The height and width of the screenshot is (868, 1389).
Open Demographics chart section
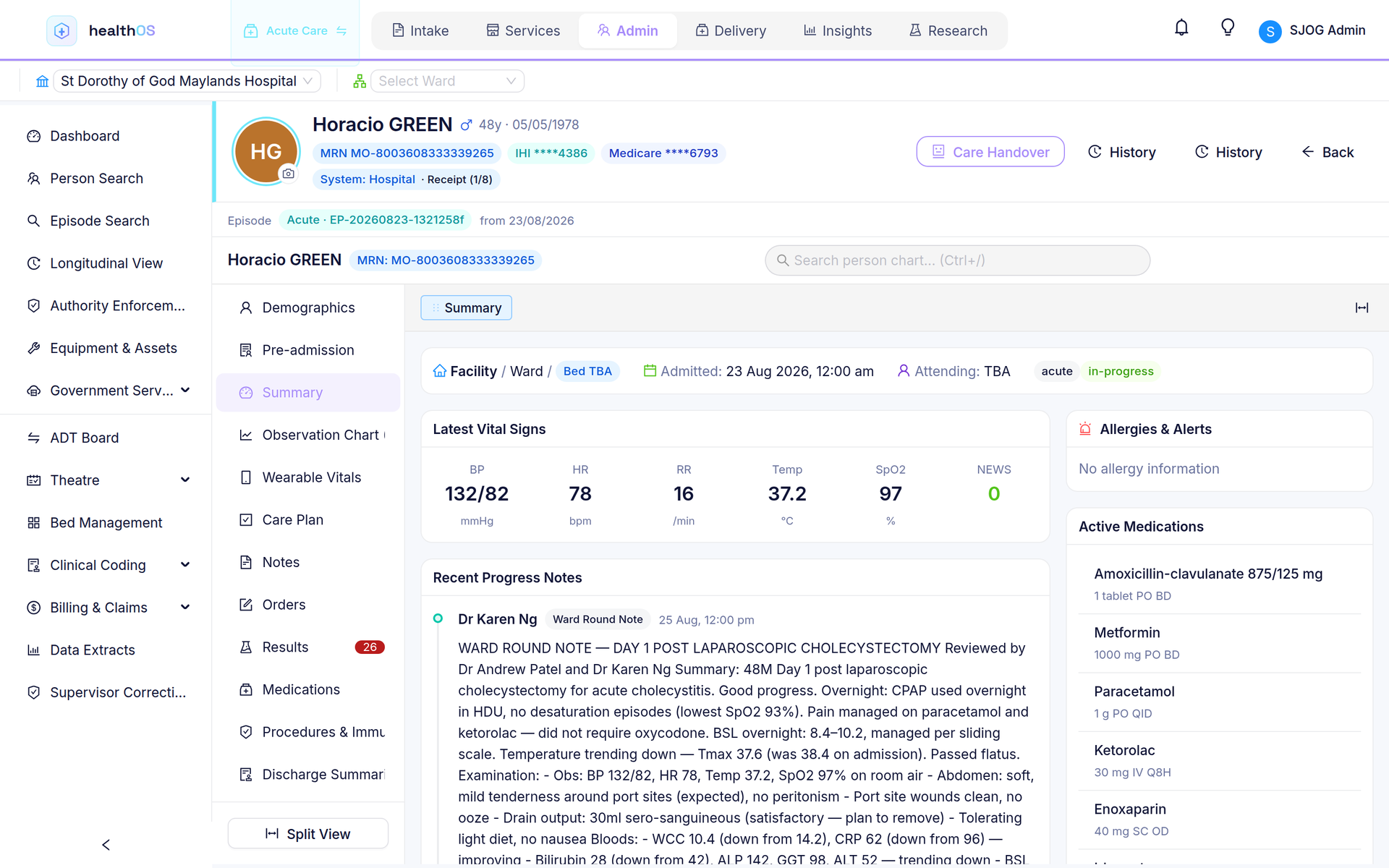pos(308,307)
